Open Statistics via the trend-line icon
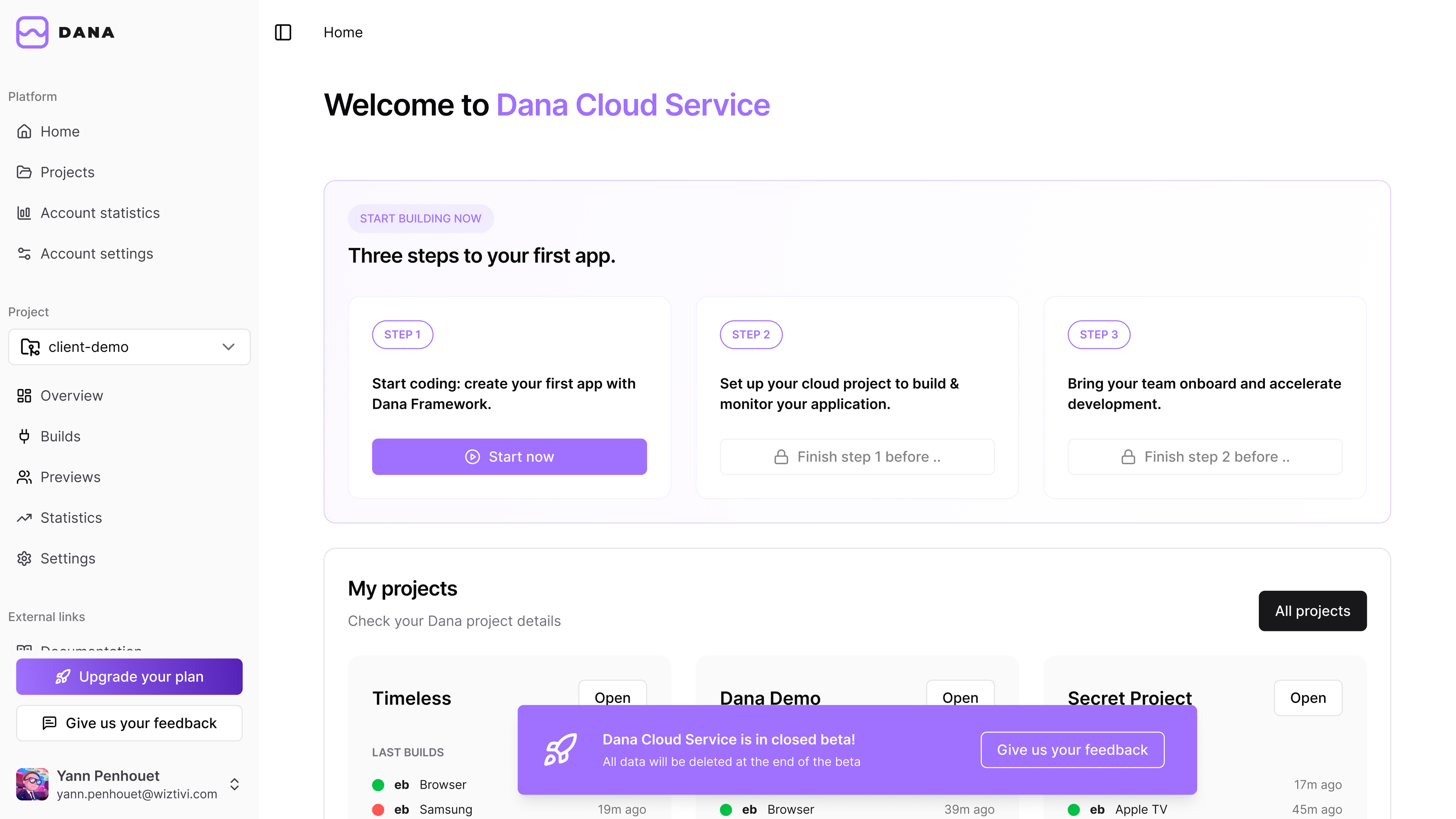 pyautogui.click(x=25, y=518)
